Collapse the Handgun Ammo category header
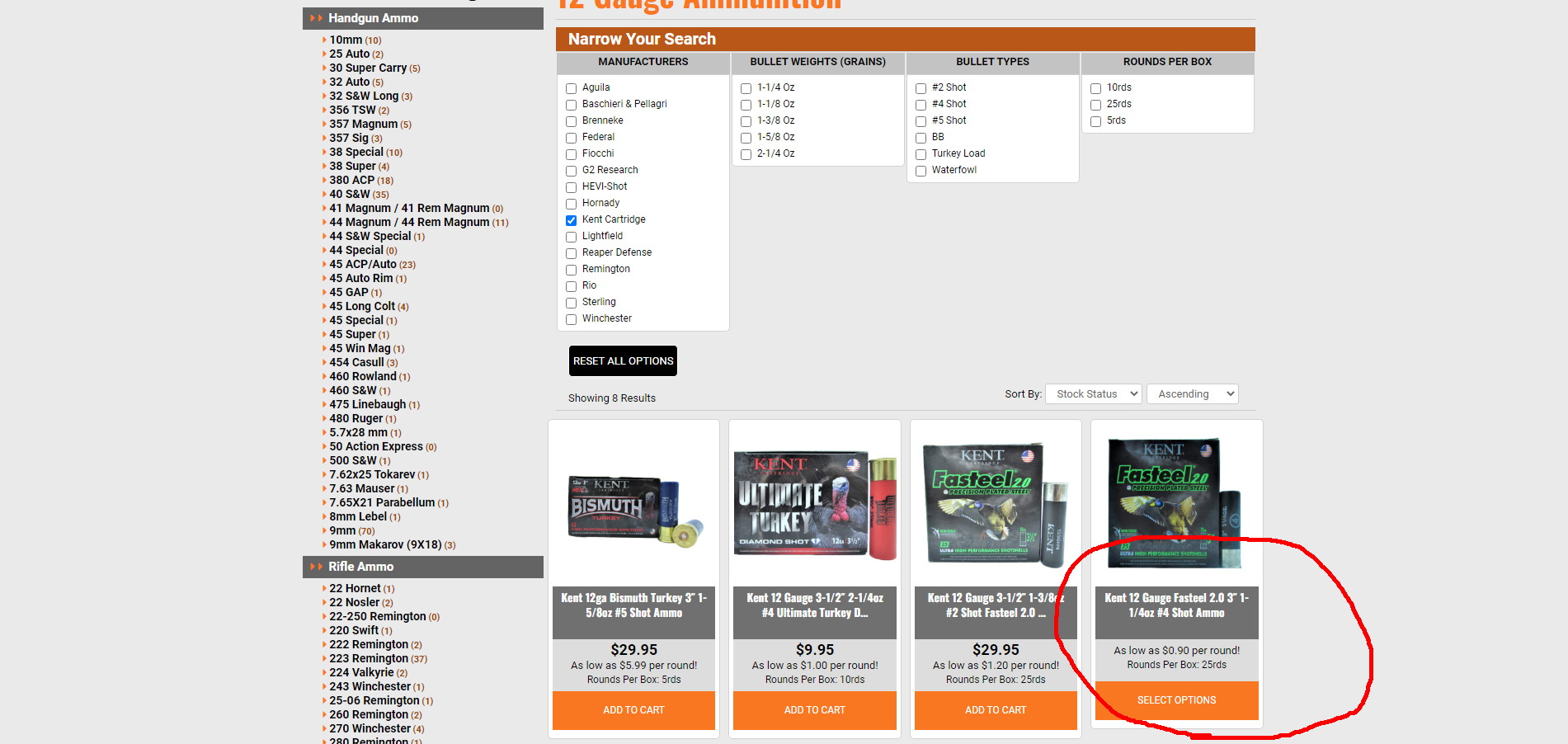 tap(423, 18)
